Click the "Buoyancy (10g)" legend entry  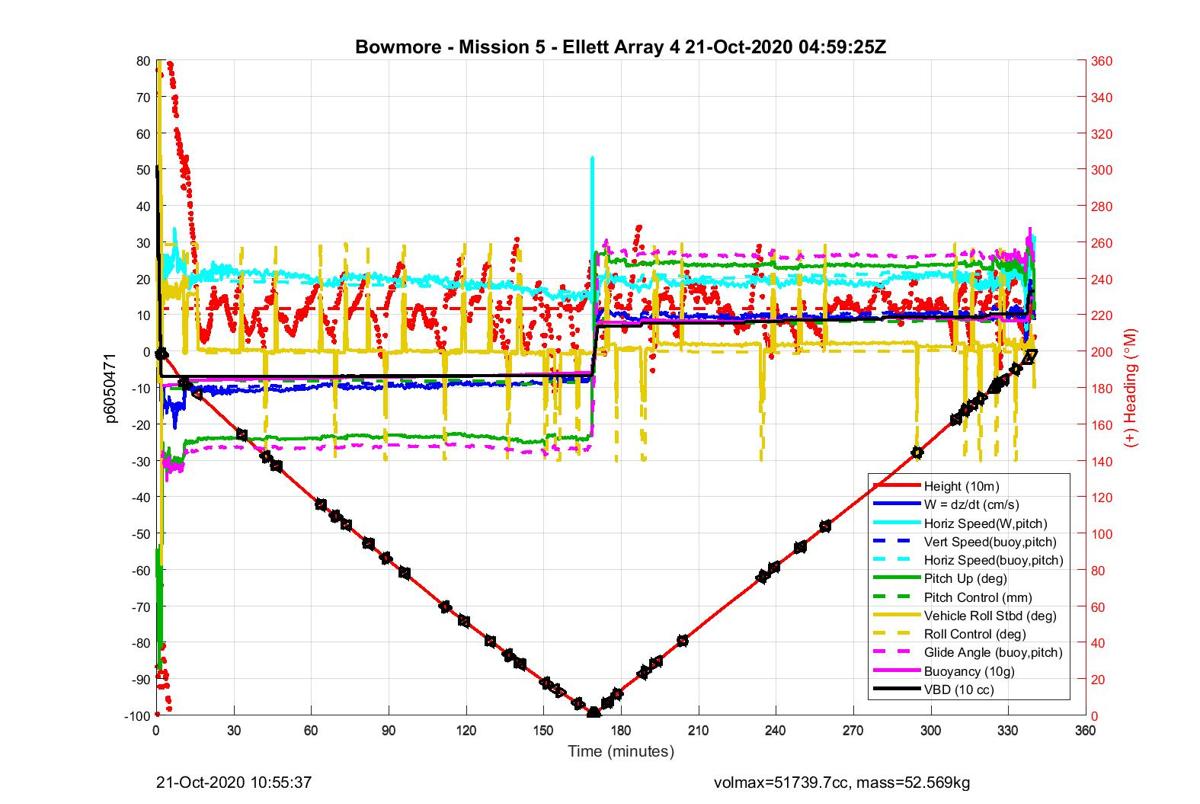[x=968, y=672]
